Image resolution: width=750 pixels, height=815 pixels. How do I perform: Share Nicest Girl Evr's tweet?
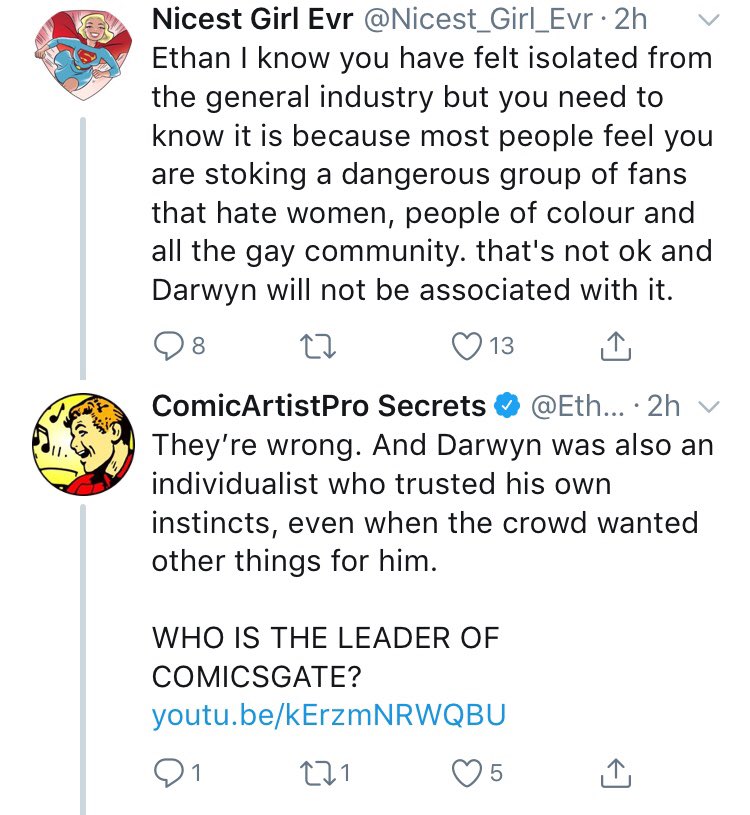616,346
